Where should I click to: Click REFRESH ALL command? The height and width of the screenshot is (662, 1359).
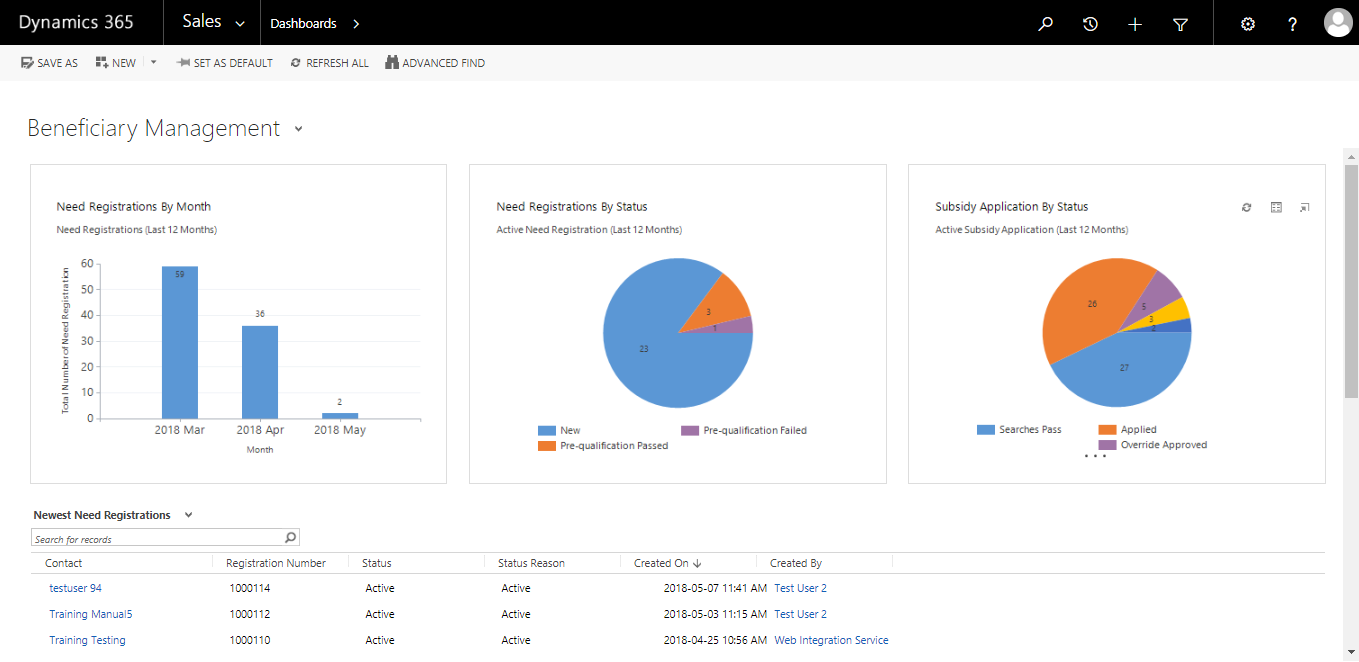pos(329,63)
